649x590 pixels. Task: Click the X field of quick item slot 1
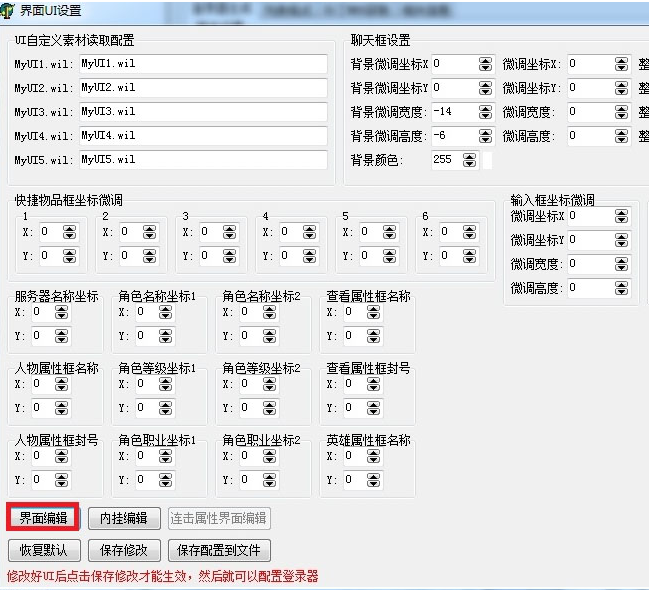49,232
